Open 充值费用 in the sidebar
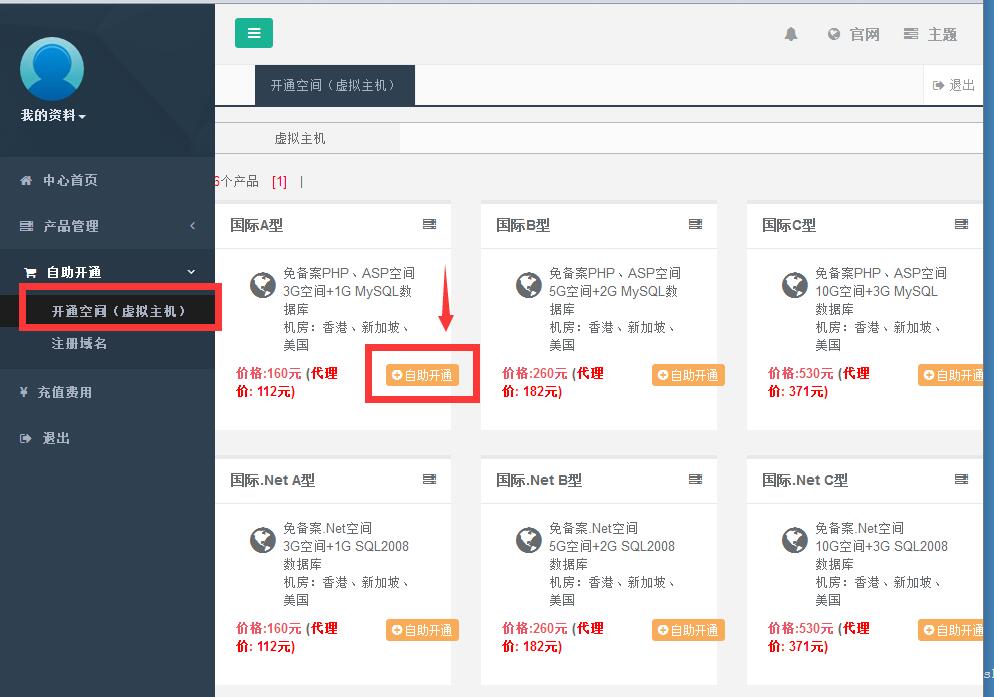The width and height of the screenshot is (994, 697). [64, 393]
